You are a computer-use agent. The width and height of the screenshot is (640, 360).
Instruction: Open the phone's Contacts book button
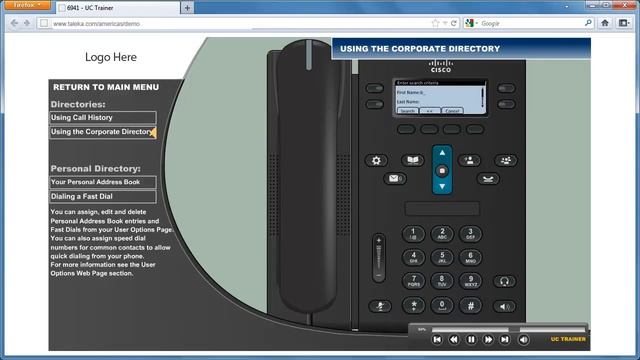tap(413, 160)
